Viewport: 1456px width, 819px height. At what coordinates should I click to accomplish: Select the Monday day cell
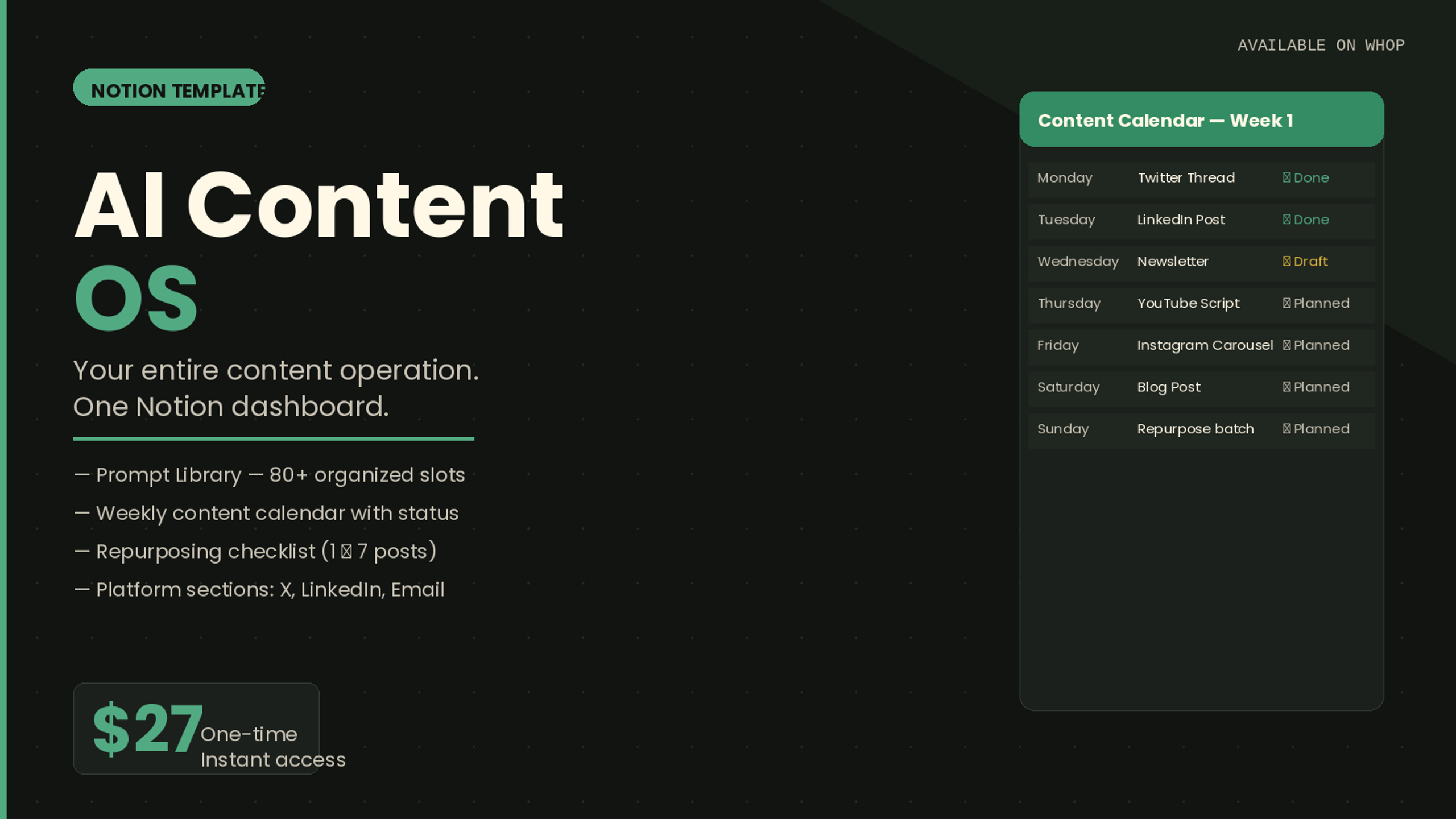click(1064, 178)
